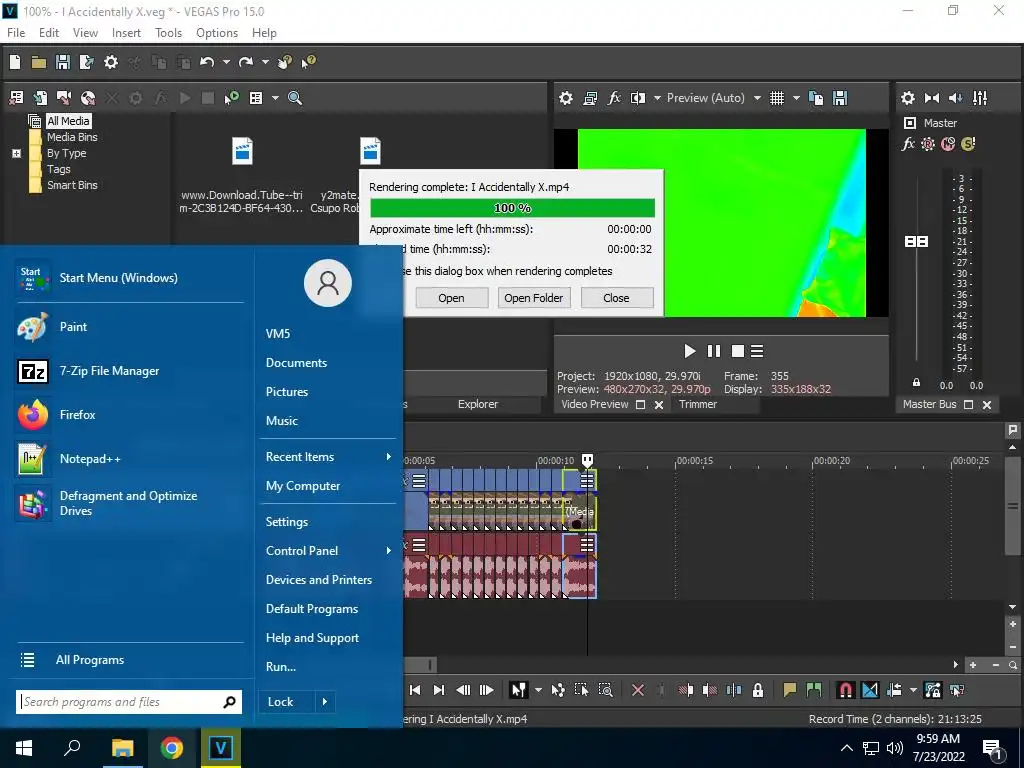This screenshot has width=1024, height=768.
Task: Open Project Properties gear in main toolbar
Action: click(111, 62)
